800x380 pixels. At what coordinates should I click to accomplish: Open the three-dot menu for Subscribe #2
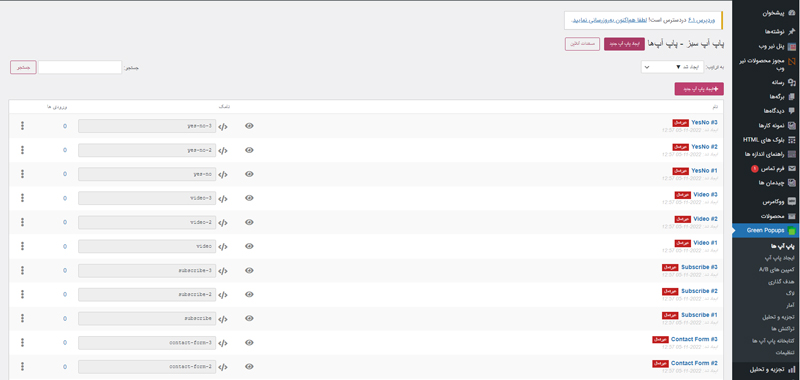[x=22, y=294]
